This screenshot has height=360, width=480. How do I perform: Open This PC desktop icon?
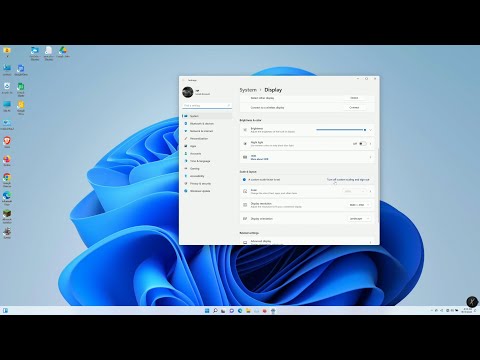(x=7, y=106)
